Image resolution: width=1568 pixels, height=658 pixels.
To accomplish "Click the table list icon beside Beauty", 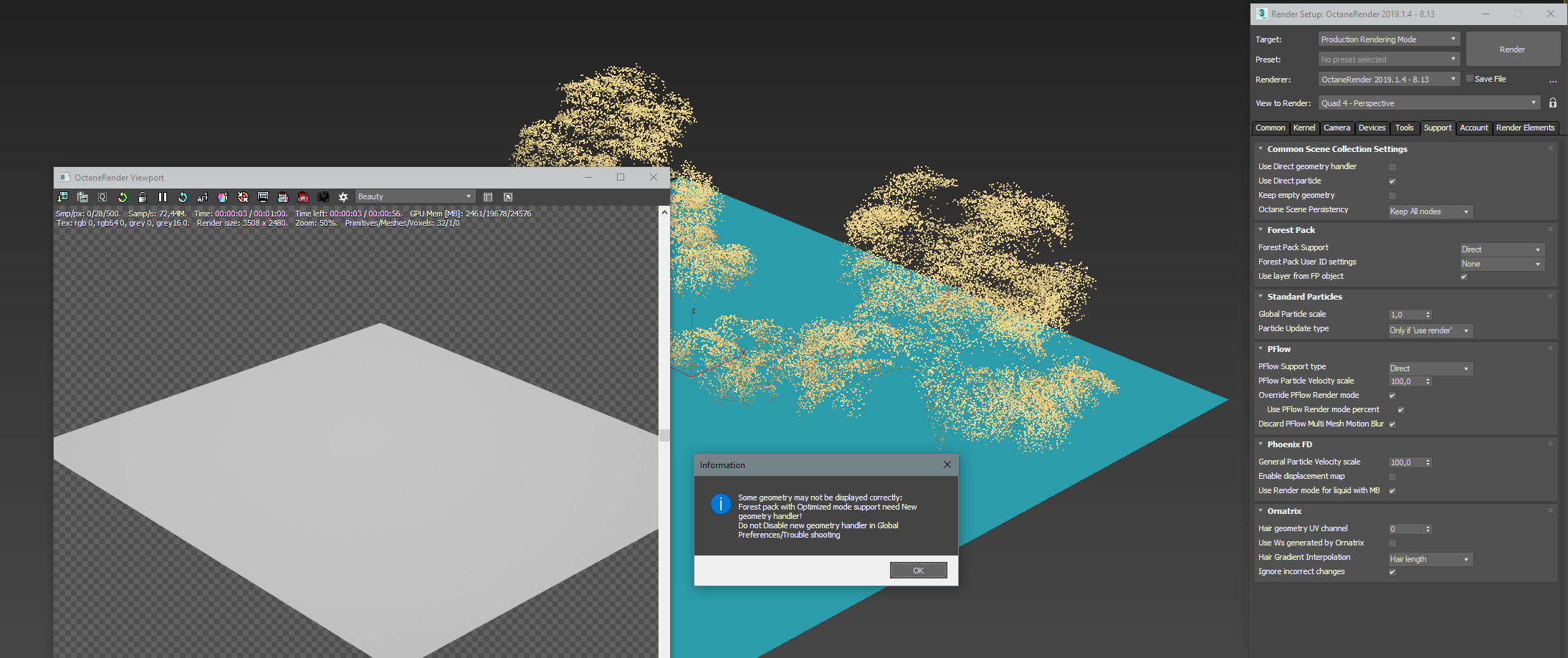I will [488, 197].
